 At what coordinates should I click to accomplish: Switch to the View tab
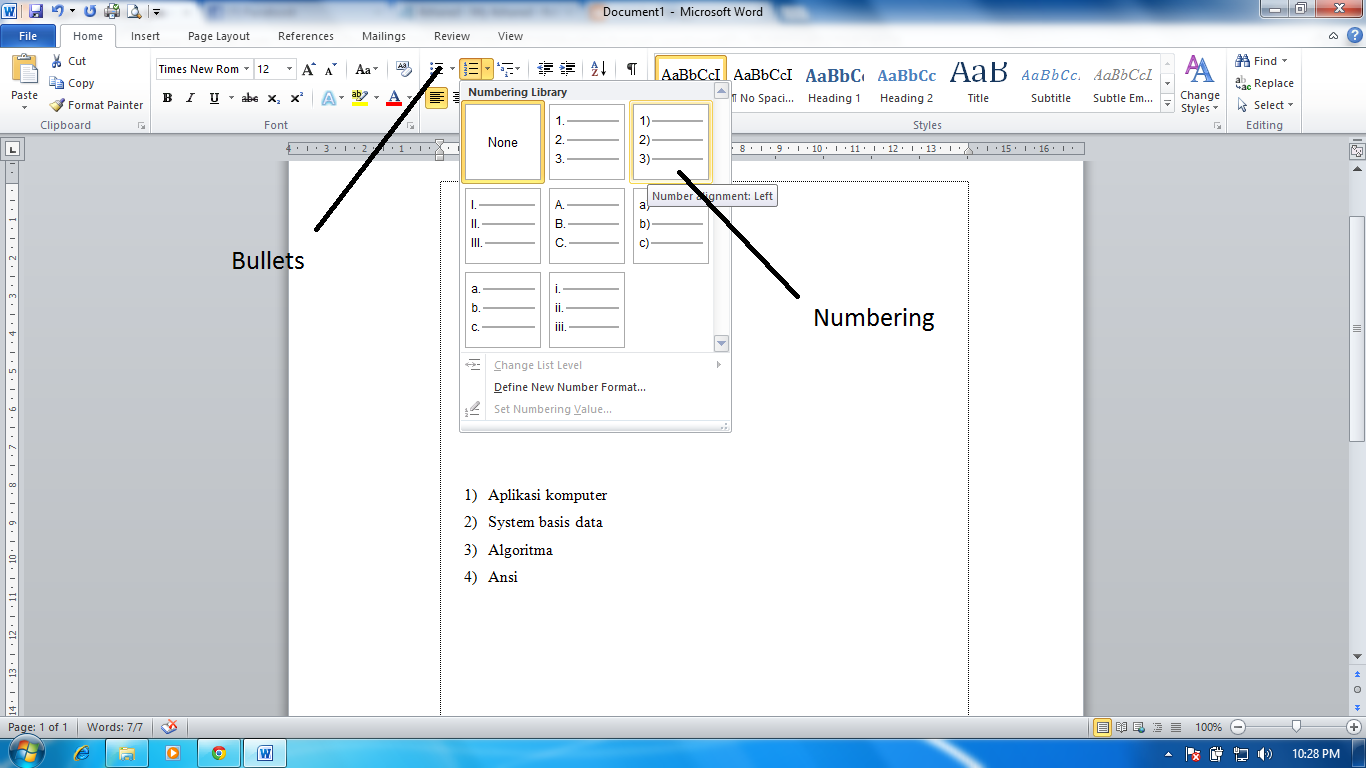[x=510, y=36]
